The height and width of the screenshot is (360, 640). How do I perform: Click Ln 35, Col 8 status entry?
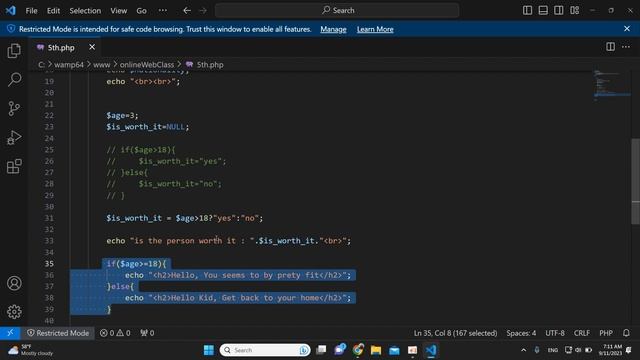(x=456, y=333)
